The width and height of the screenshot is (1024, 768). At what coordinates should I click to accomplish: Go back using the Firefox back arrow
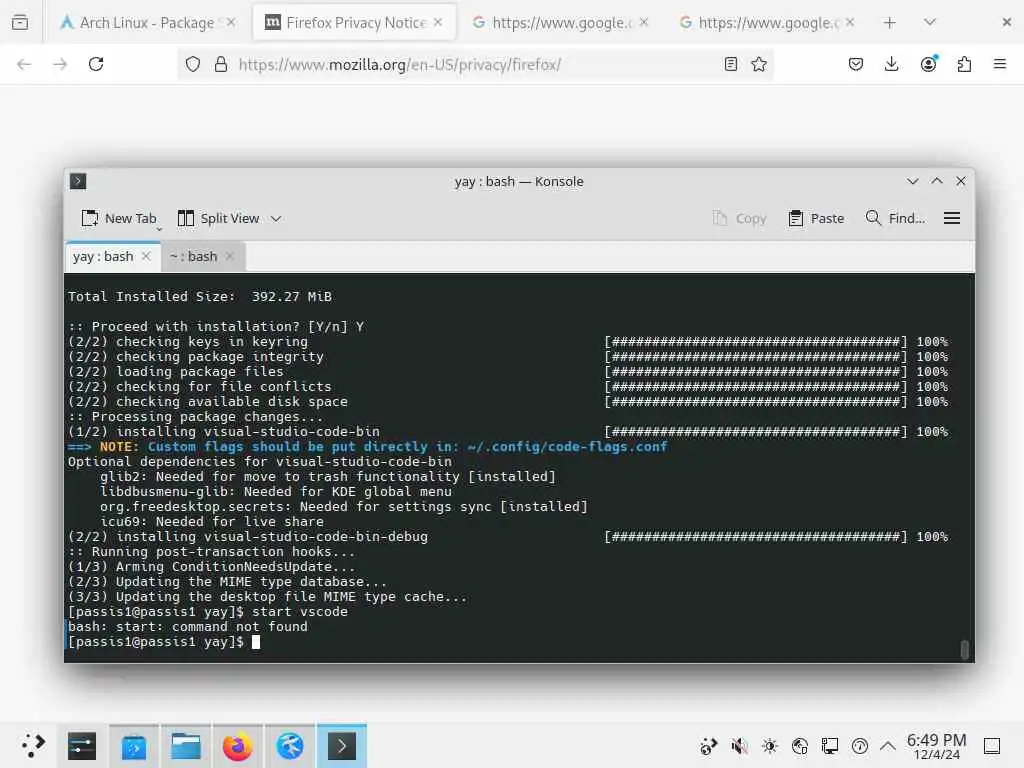click(x=24, y=64)
